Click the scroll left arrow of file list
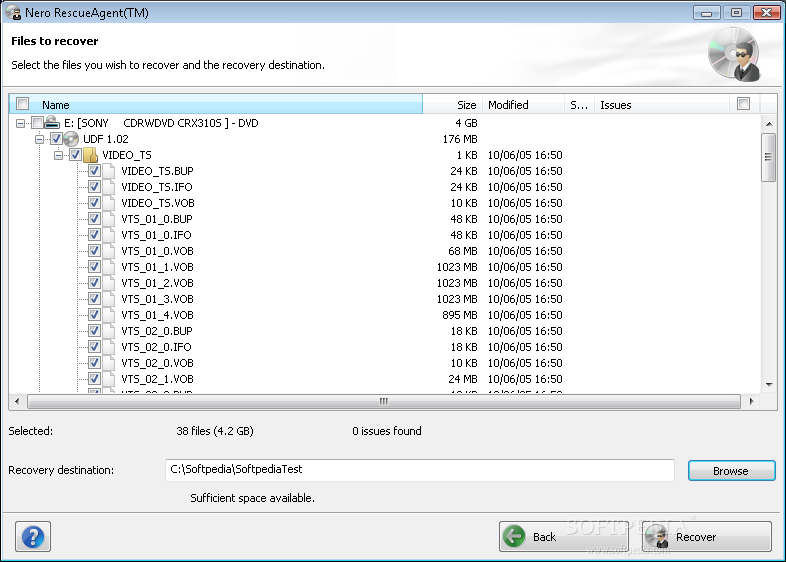The height and width of the screenshot is (562, 786). pyautogui.click(x=18, y=401)
